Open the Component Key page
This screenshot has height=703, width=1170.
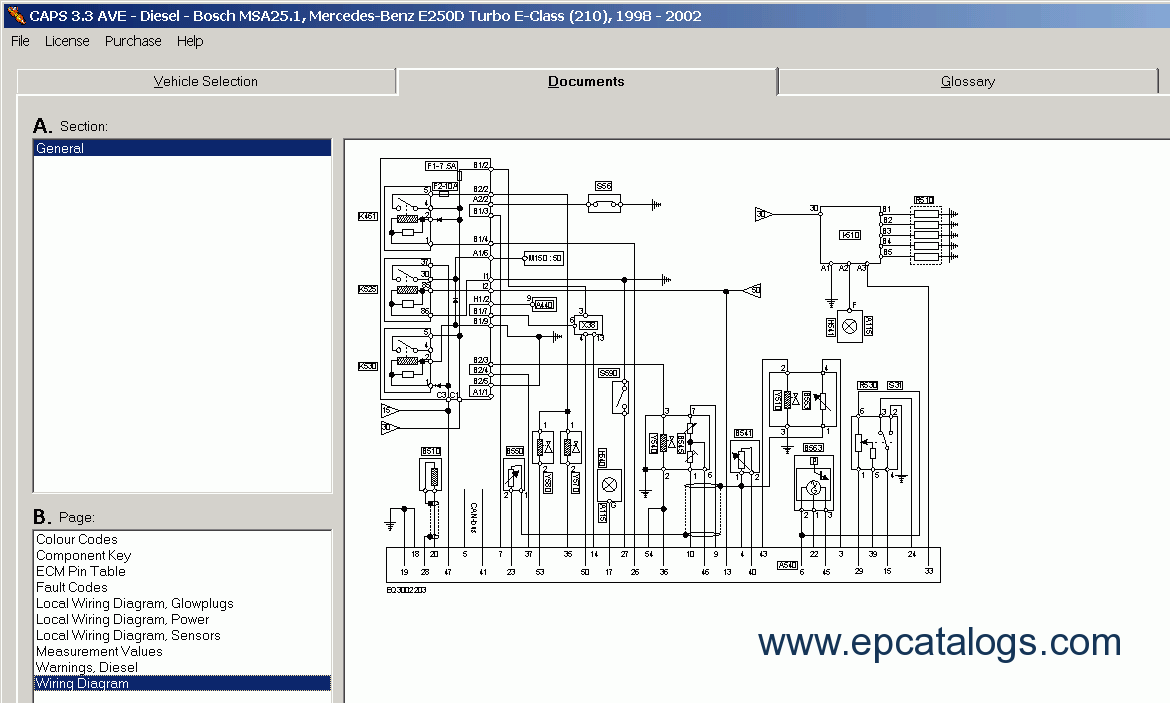[x=183, y=555]
